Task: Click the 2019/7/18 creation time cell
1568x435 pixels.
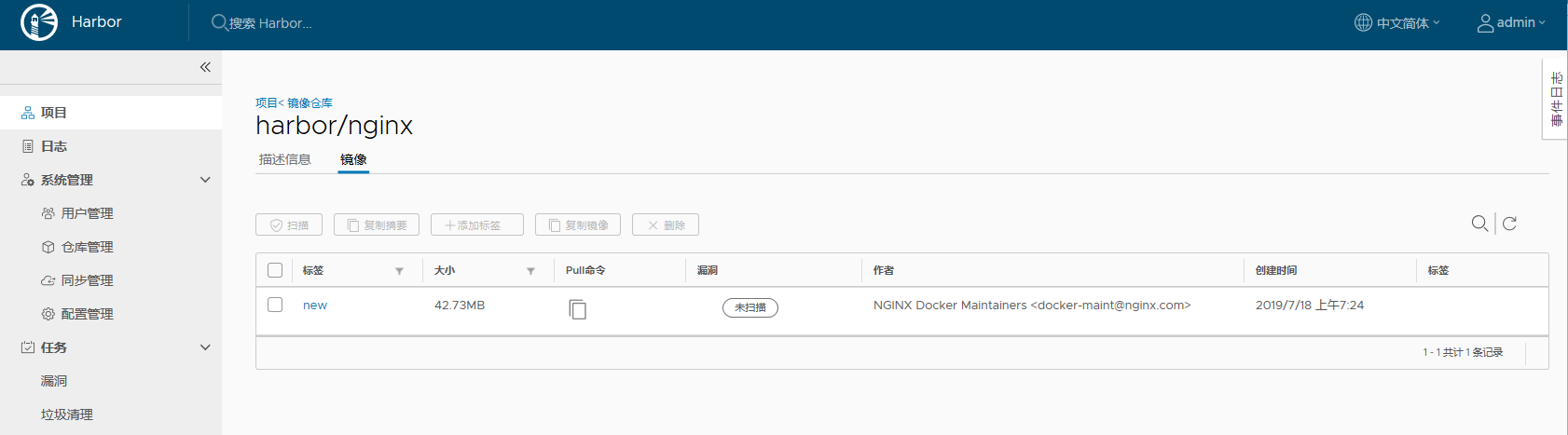Action: 1310,306
